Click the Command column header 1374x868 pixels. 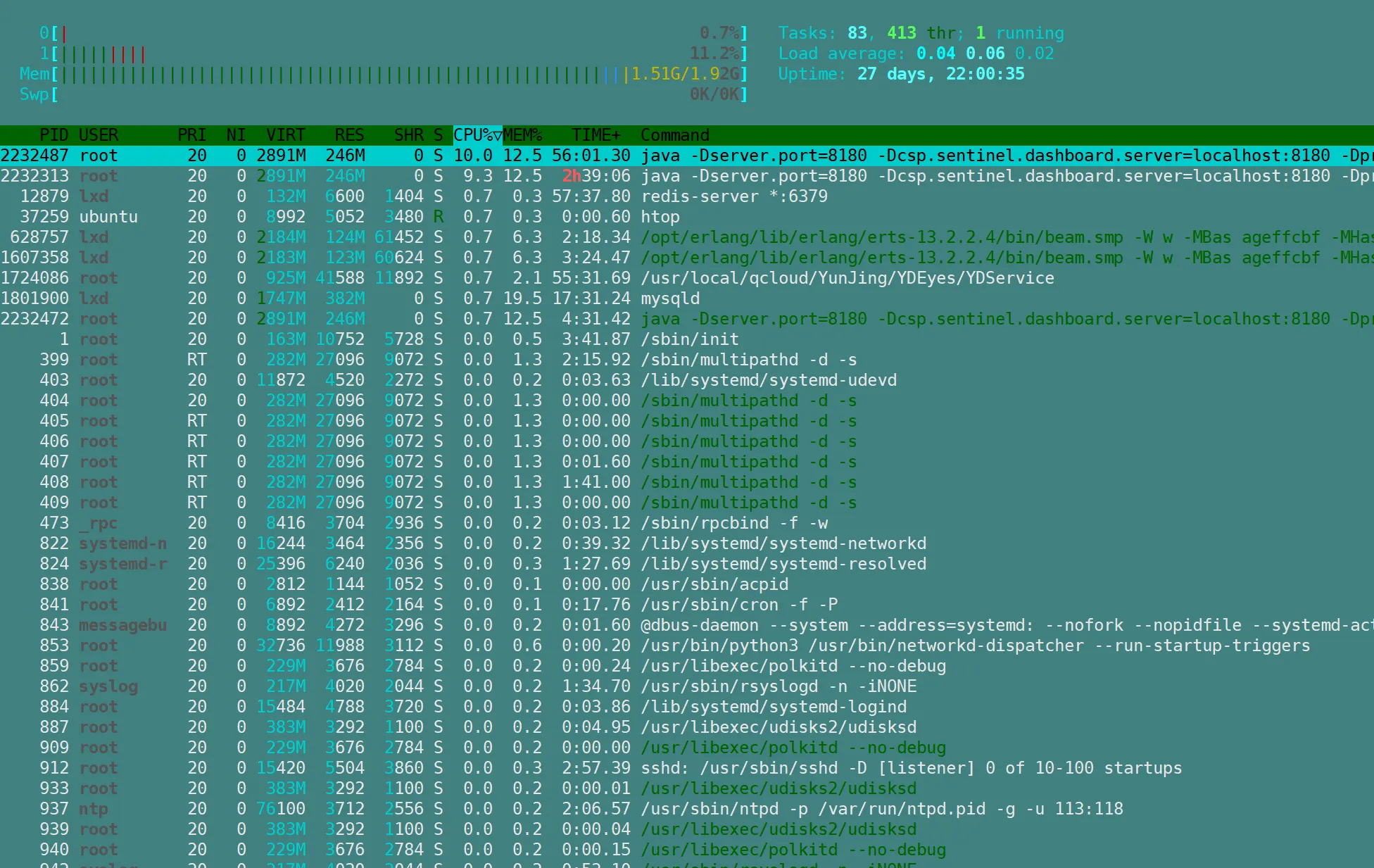coord(674,135)
